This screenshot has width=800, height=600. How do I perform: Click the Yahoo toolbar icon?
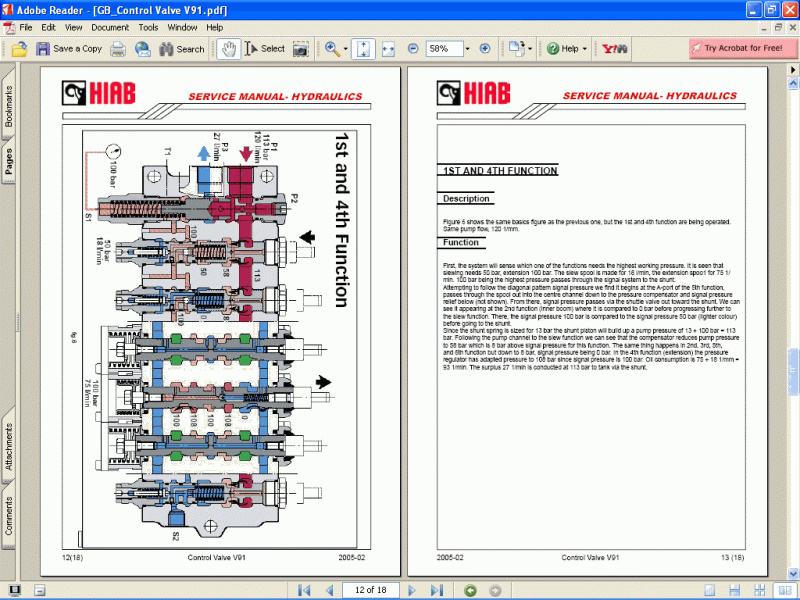coord(615,49)
